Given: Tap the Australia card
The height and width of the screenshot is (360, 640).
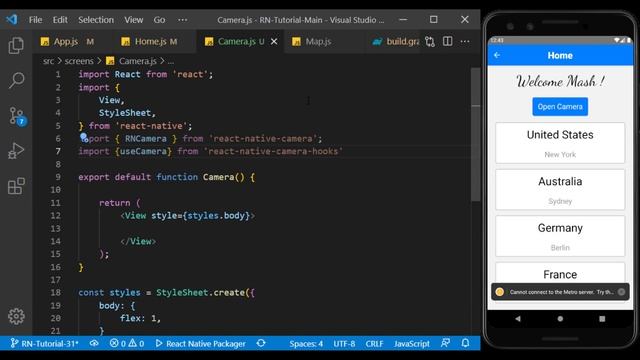Looking at the screenshot, I should [560, 189].
